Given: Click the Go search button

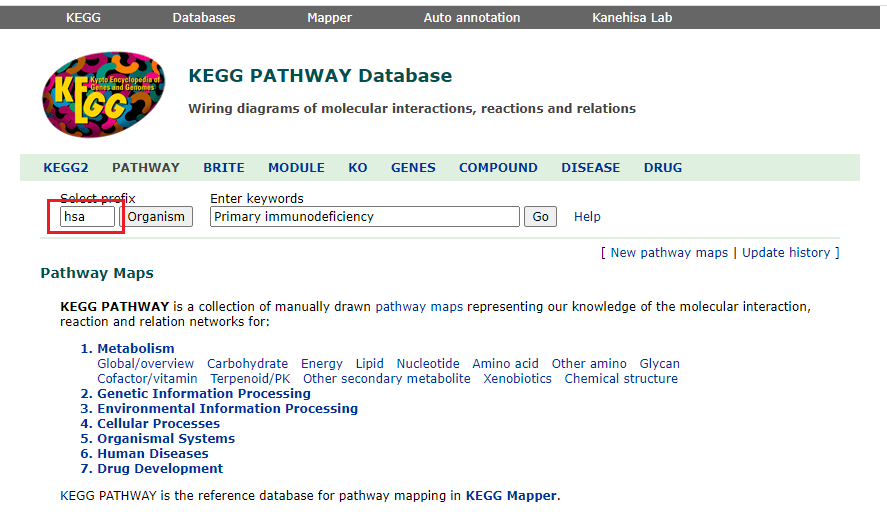Looking at the screenshot, I should point(540,217).
